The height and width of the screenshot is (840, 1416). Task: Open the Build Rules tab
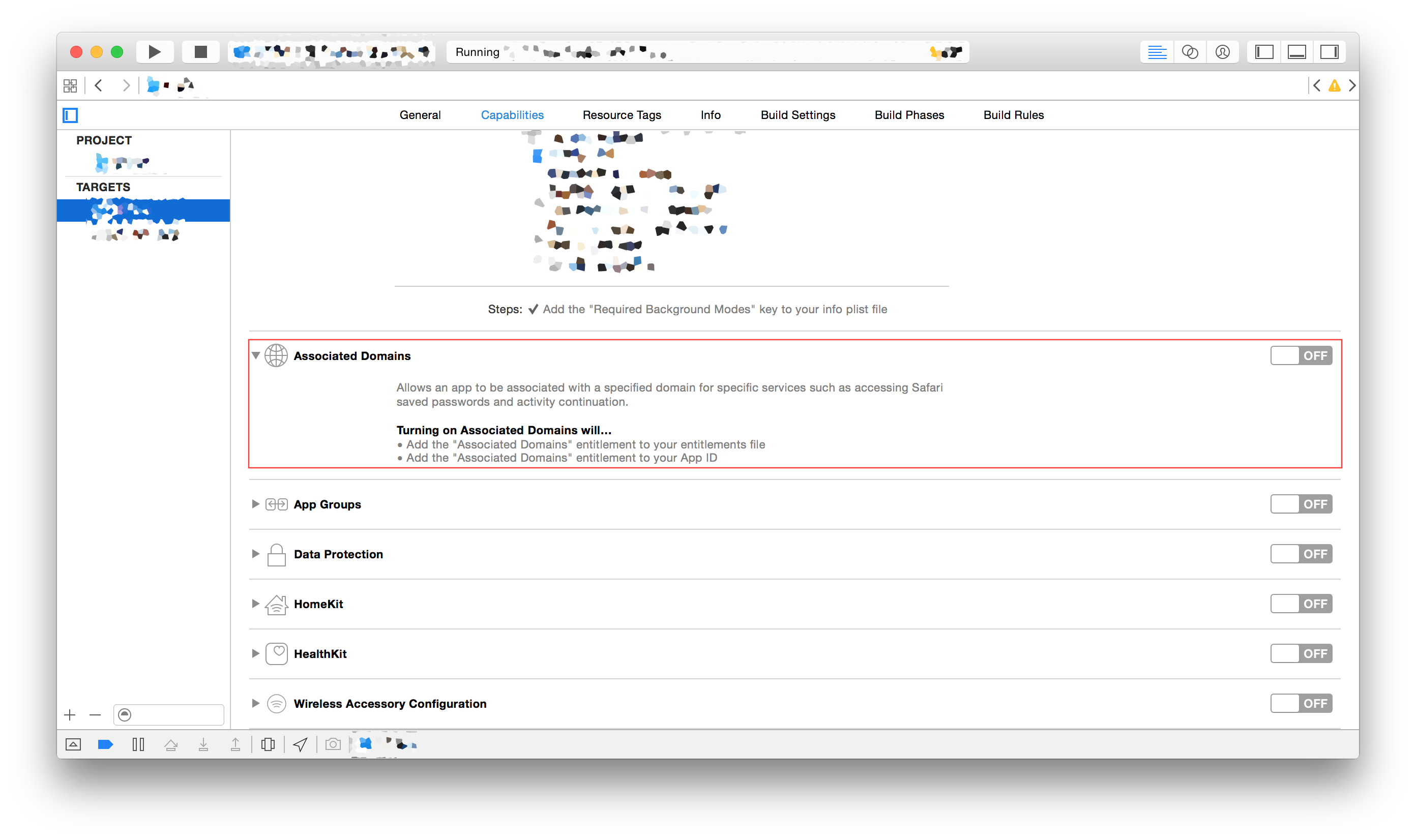click(x=1014, y=115)
